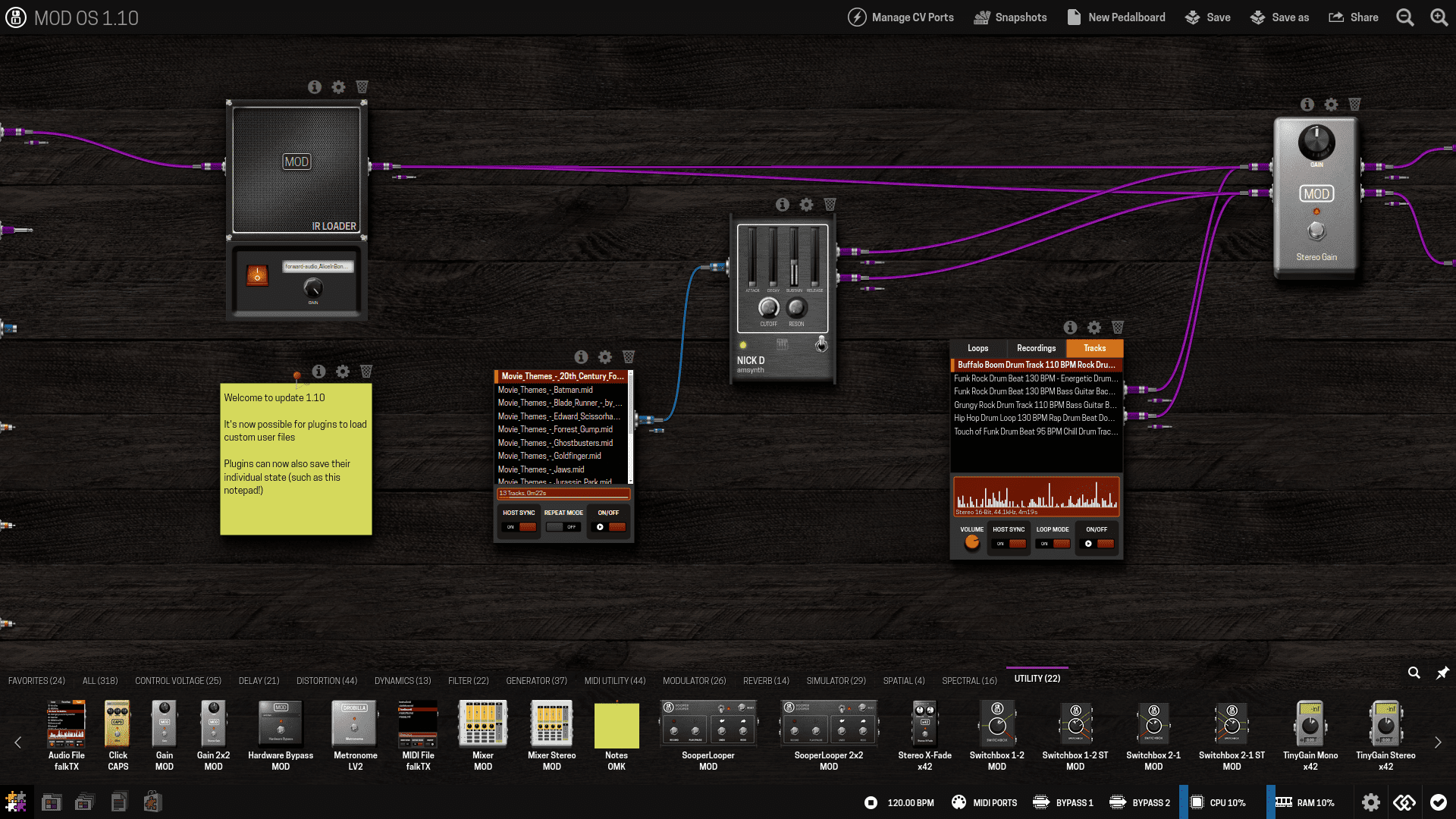Open settings of IR Loader plugin
The image size is (1456, 819).
pos(338,87)
